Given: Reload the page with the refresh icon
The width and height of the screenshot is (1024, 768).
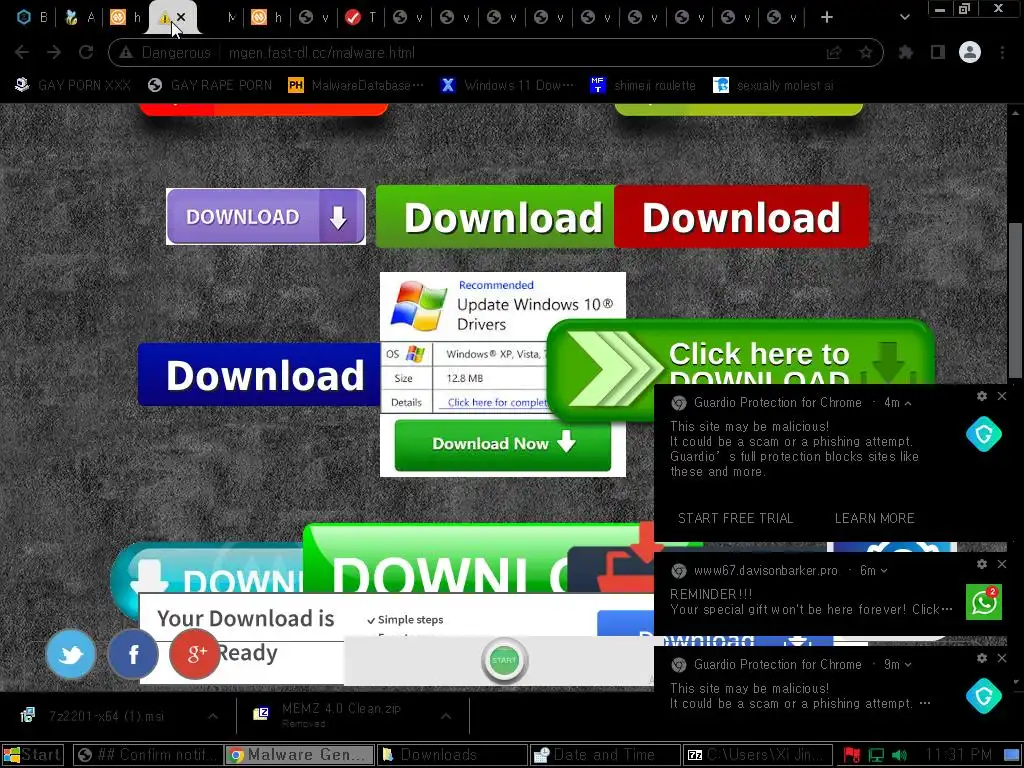Looking at the screenshot, I should (x=86, y=52).
